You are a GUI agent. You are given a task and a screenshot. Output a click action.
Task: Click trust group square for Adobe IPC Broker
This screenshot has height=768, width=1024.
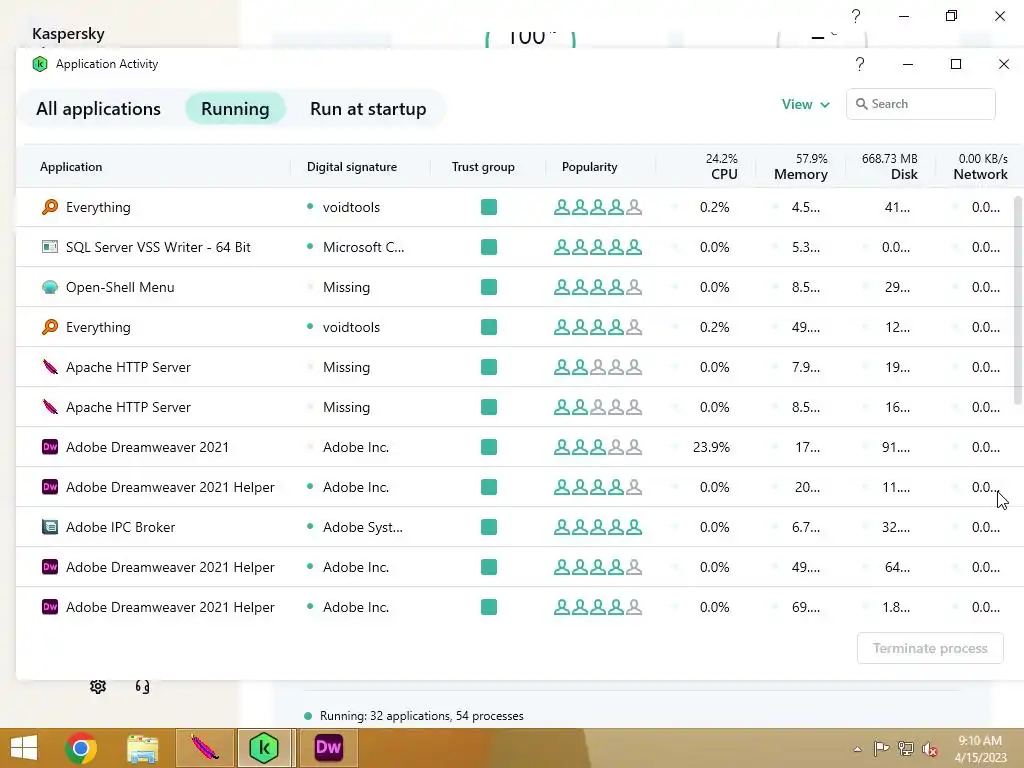488,527
